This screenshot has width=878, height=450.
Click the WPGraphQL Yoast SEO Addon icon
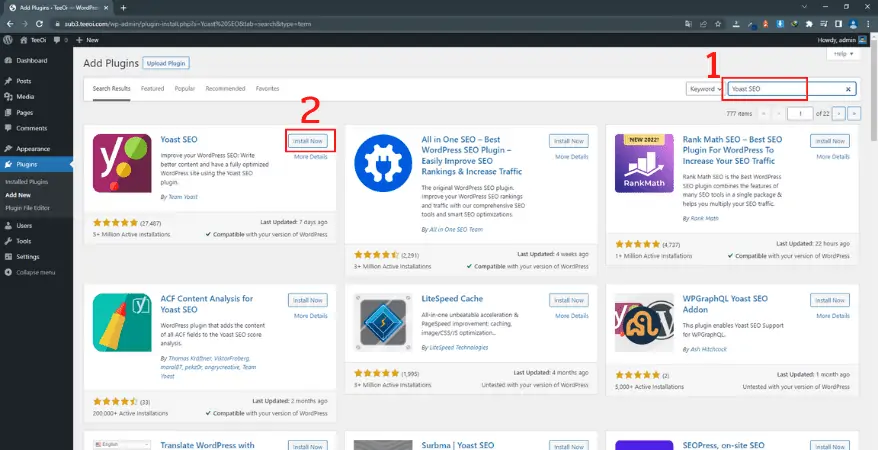tap(644, 322)
